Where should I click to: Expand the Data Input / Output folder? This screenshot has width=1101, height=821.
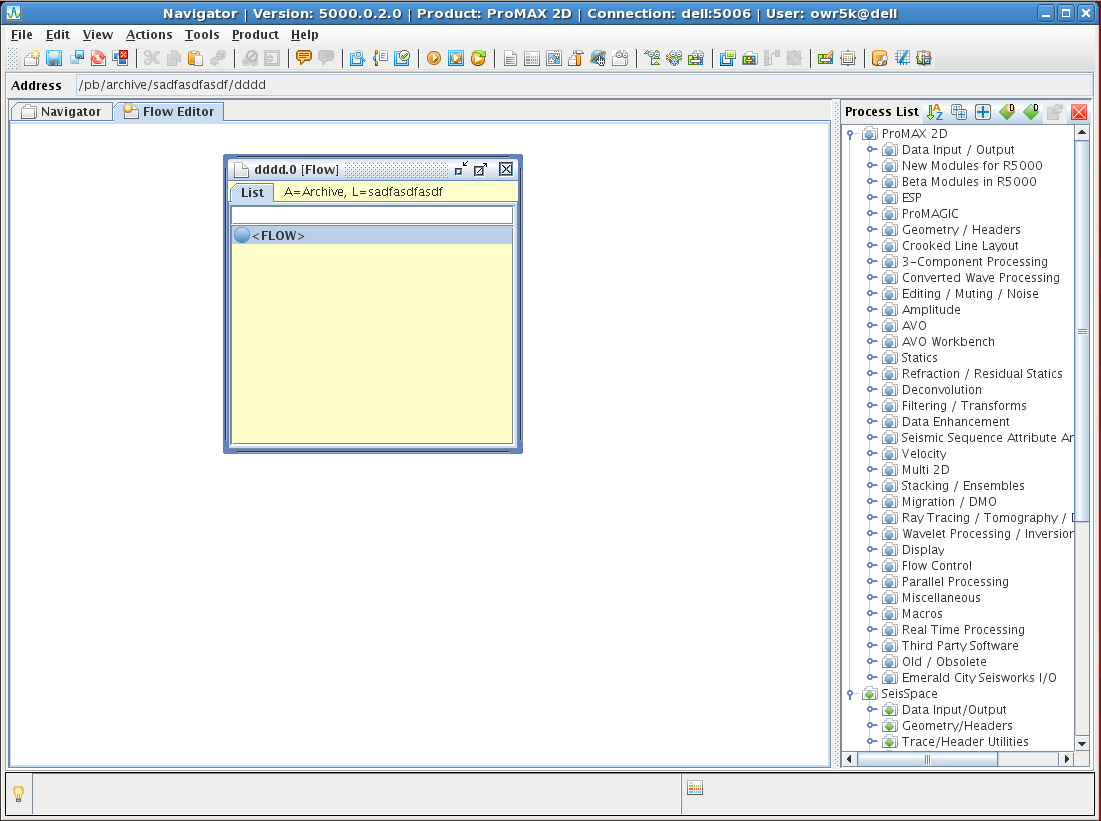(x=871, y=150)
